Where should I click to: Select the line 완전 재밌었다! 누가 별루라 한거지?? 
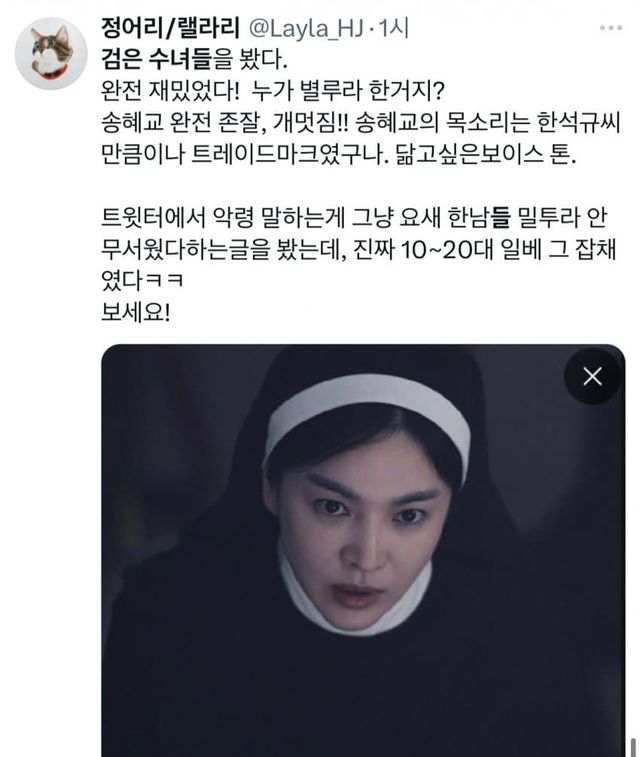(272, 91)
